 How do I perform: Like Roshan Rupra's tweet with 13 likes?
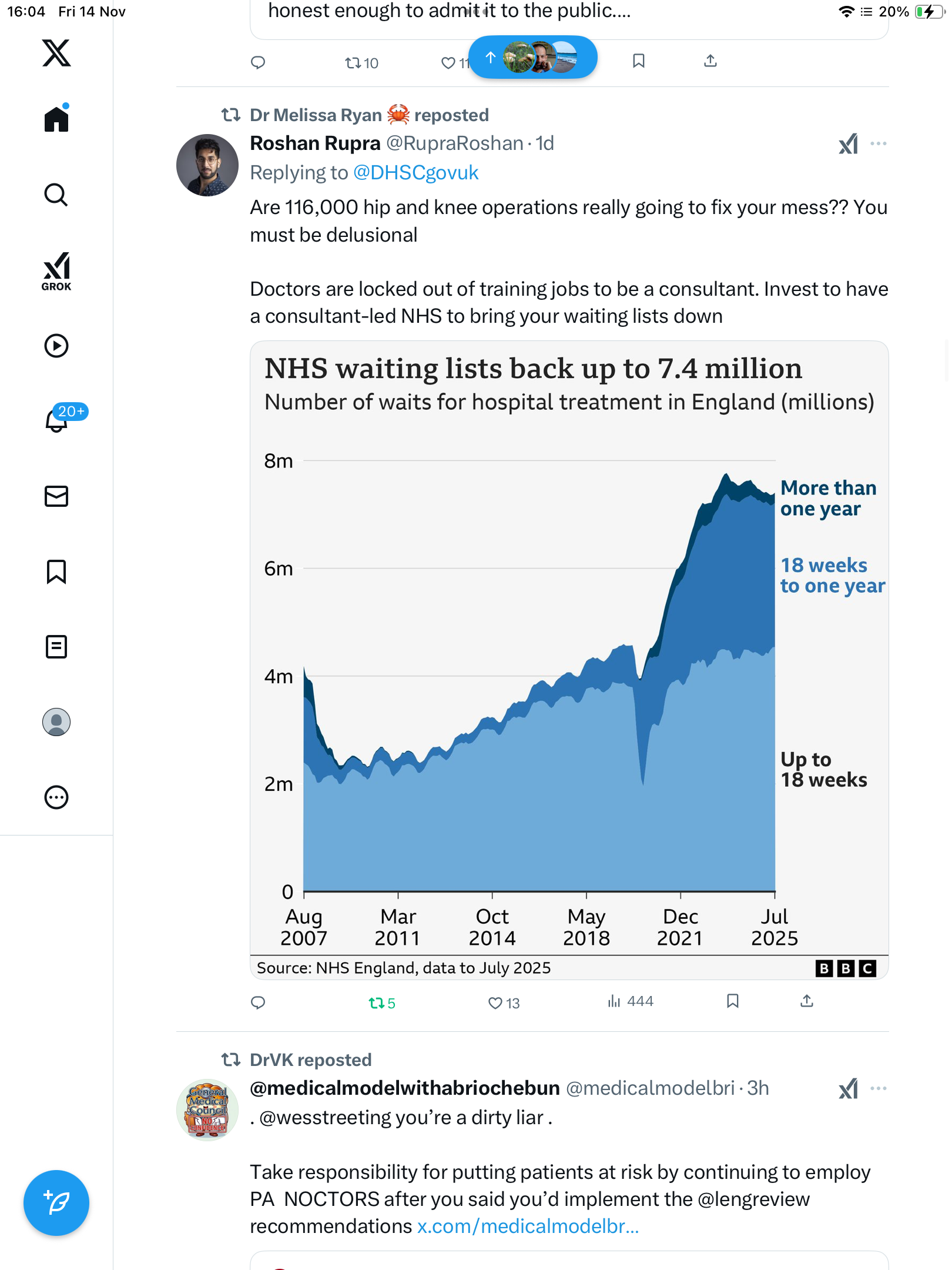click(x=503, y=1002)
